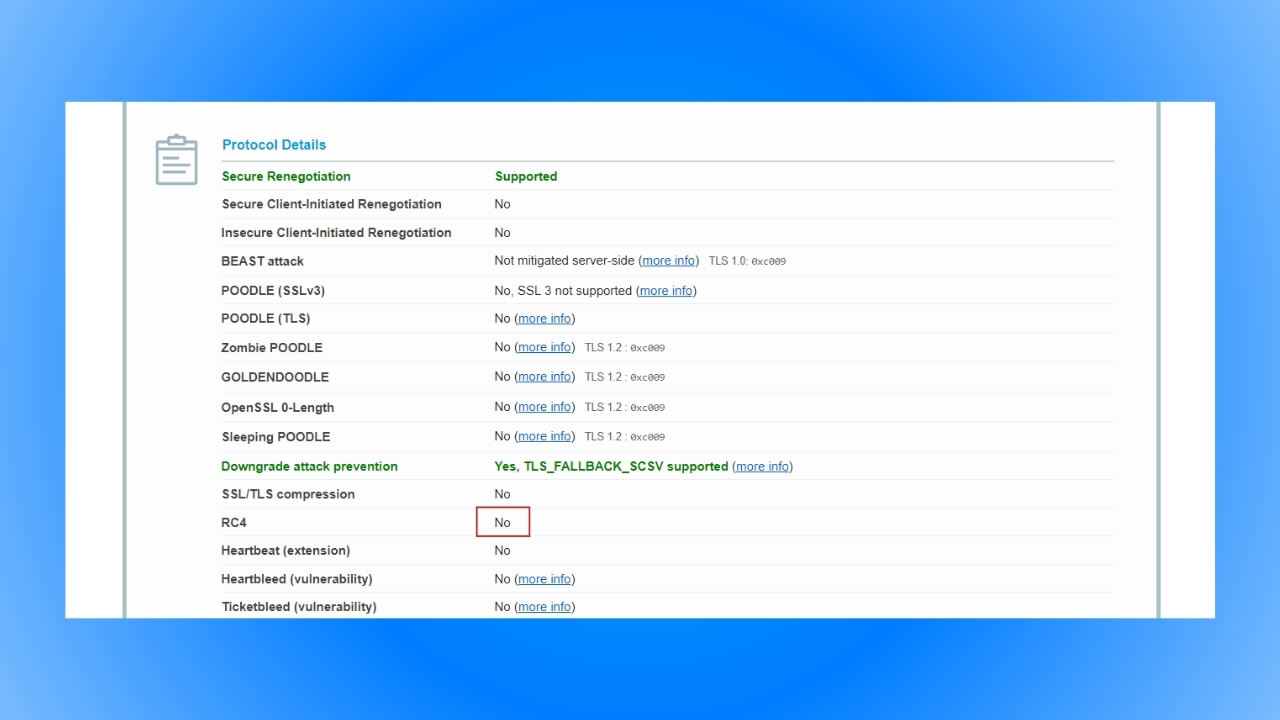The width and height of the screenshot is (1280, 720).
Task: Open more info link for GOLDENDOODLE
Action: pyautogui.click(x=545, y=377)
